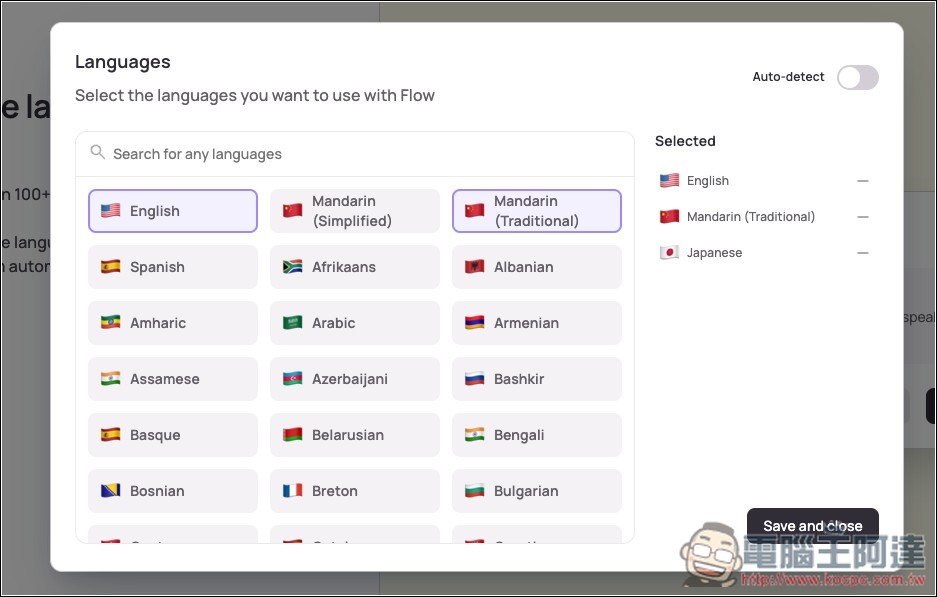937x597 pixels.
Task: Deselect the Mandarin (Traditional) language tile
Action: tap(537, 211)
